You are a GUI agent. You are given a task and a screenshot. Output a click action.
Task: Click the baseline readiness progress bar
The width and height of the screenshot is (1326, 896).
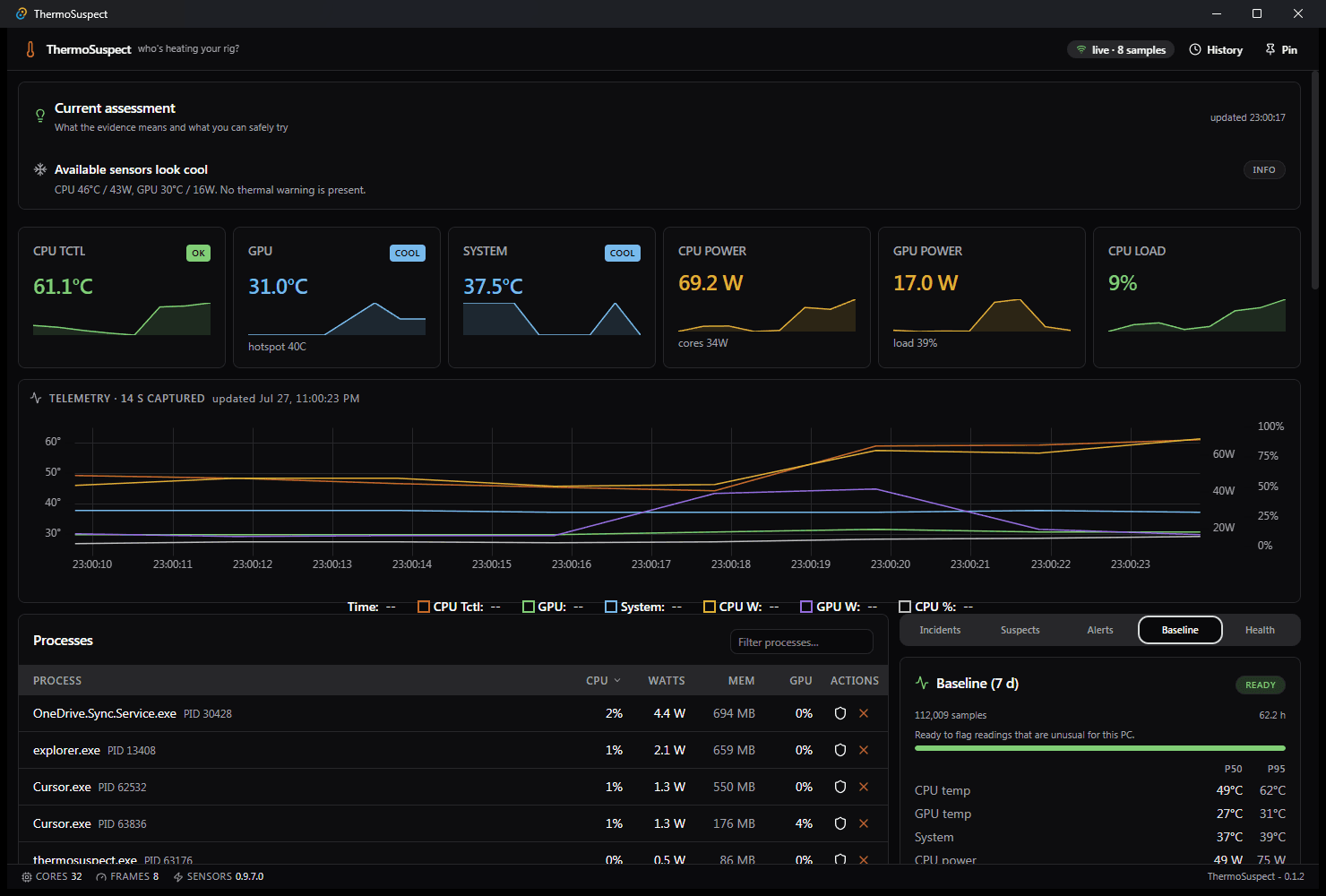1100,748
